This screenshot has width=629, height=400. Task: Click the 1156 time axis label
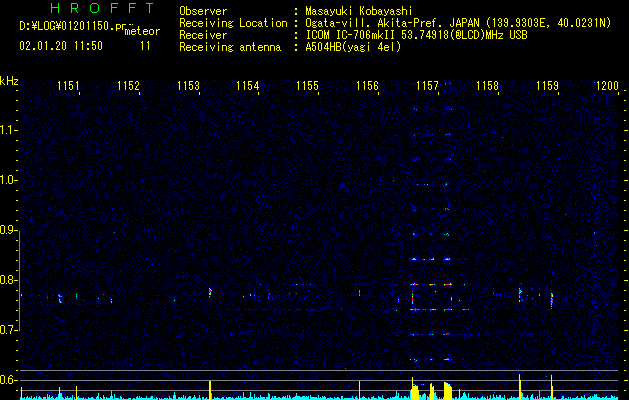367,86
